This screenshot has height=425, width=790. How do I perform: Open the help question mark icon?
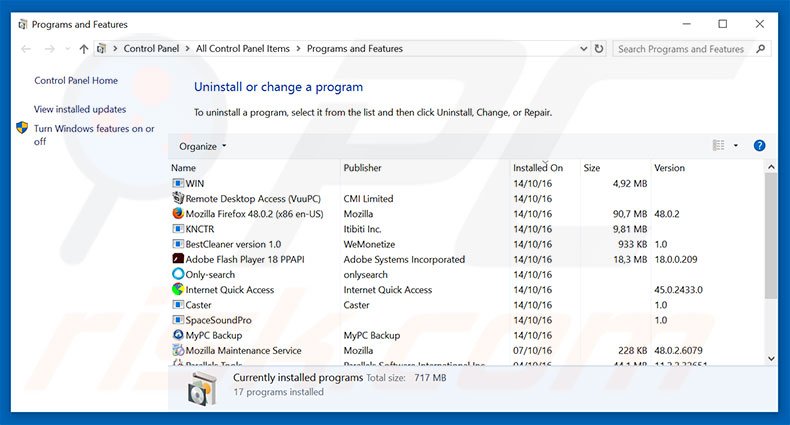(x=759, y=146)
